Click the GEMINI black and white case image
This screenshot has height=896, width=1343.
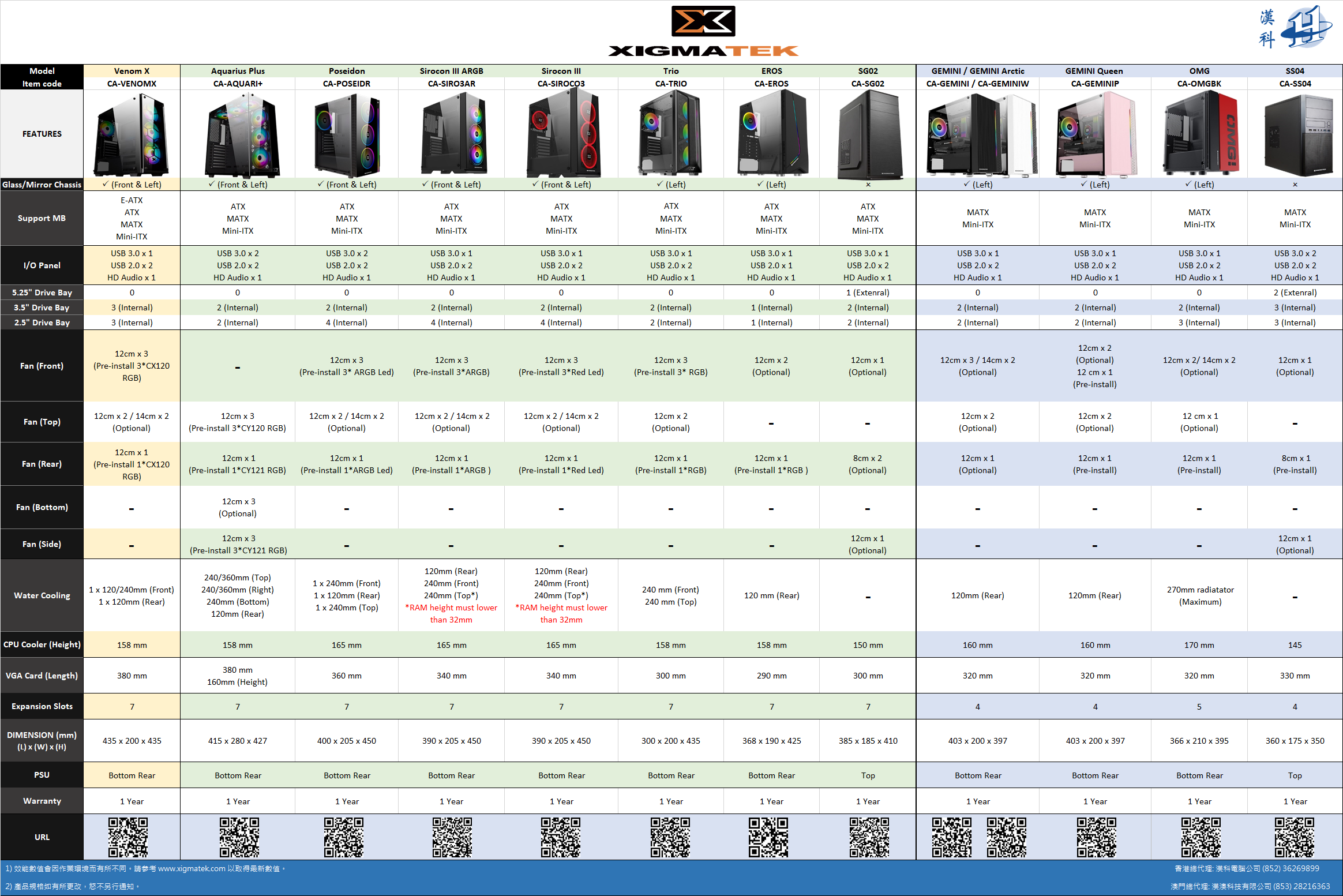coord(981,134)
